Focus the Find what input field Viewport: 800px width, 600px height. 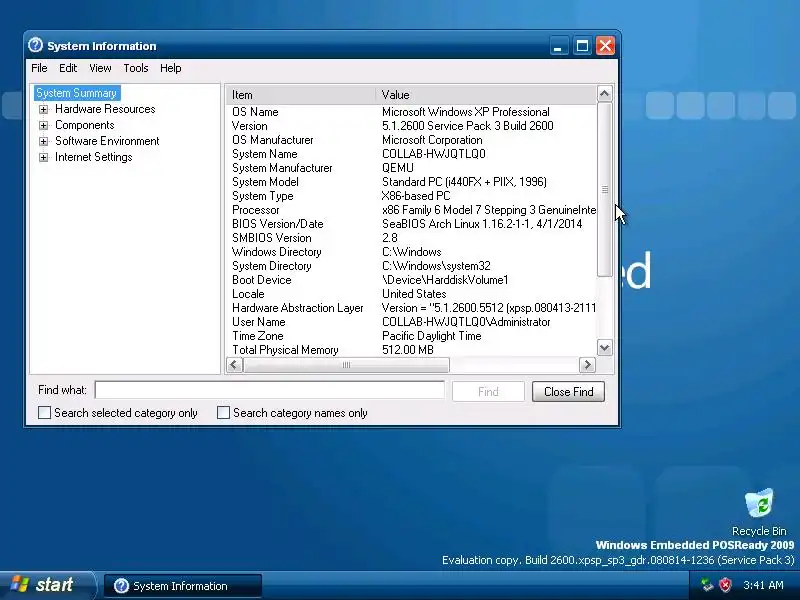click(269, 390)
